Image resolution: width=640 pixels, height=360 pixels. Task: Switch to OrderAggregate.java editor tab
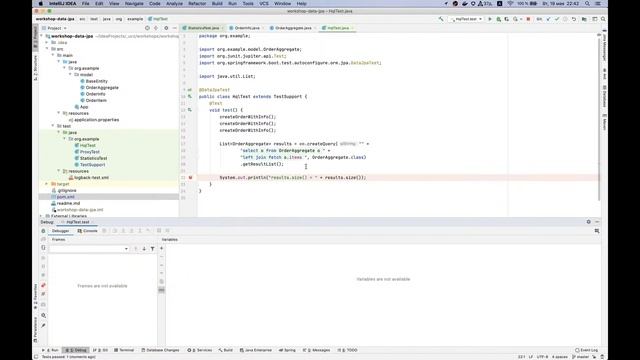(293, 28)
